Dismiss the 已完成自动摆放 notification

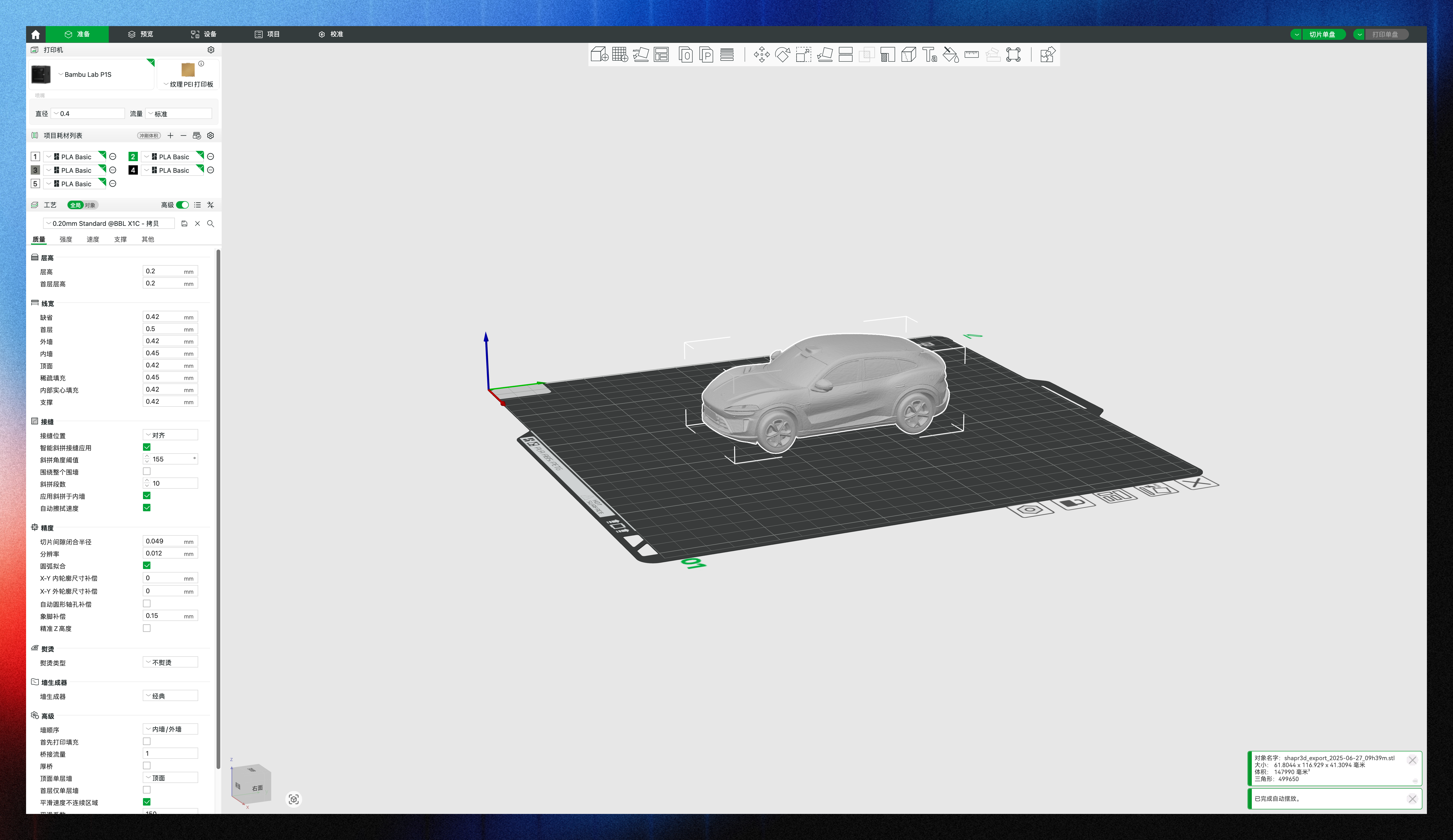click(x=1412, y=799)
